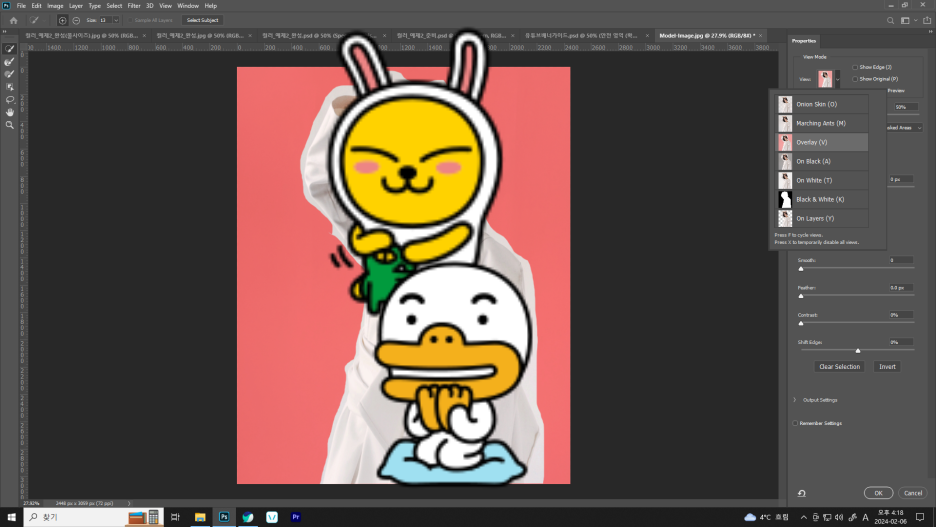The image size is (936, 527).
Task: Click the Contrast slider handle
Action: coord(801,323)
